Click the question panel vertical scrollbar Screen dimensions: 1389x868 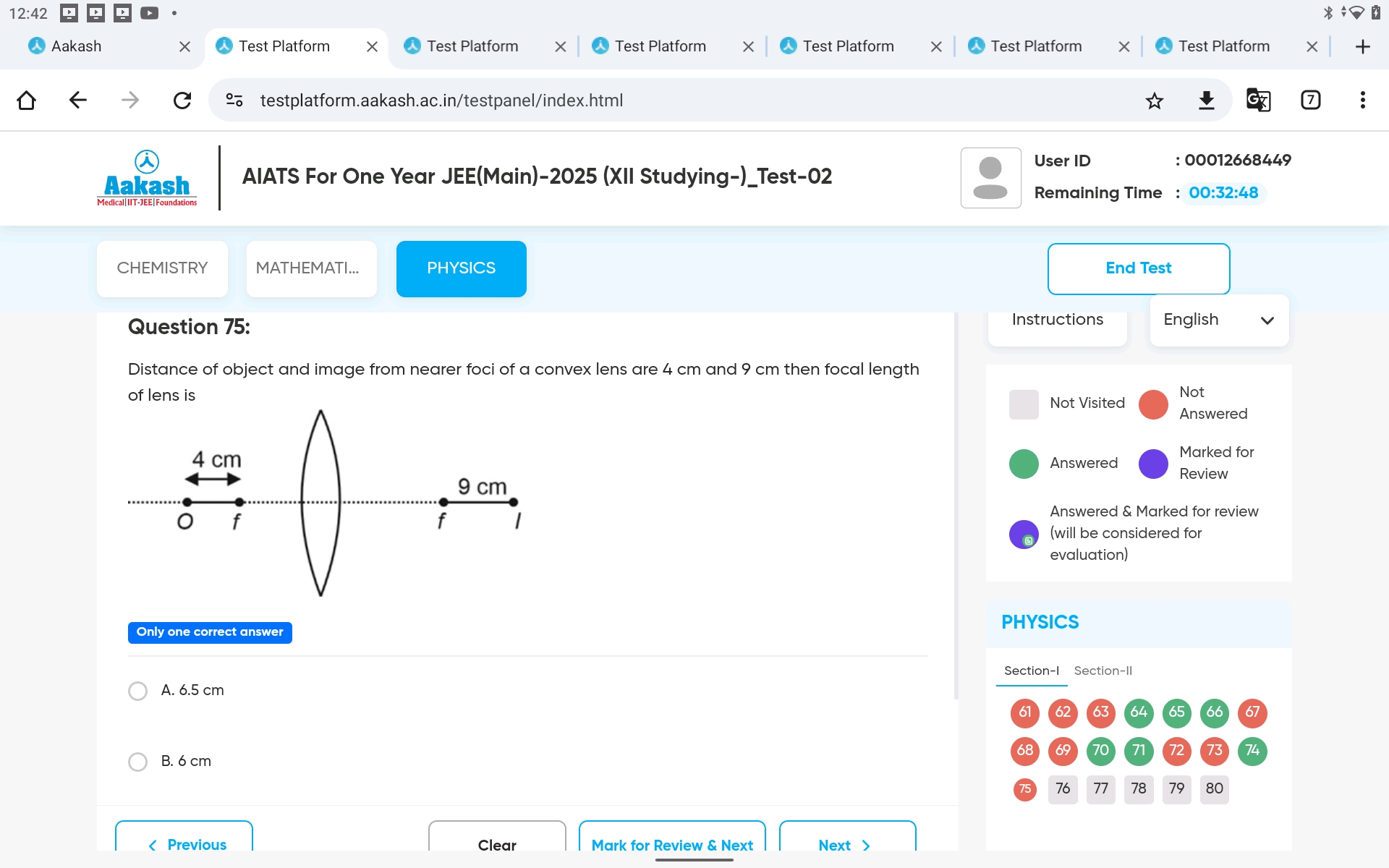956,506
